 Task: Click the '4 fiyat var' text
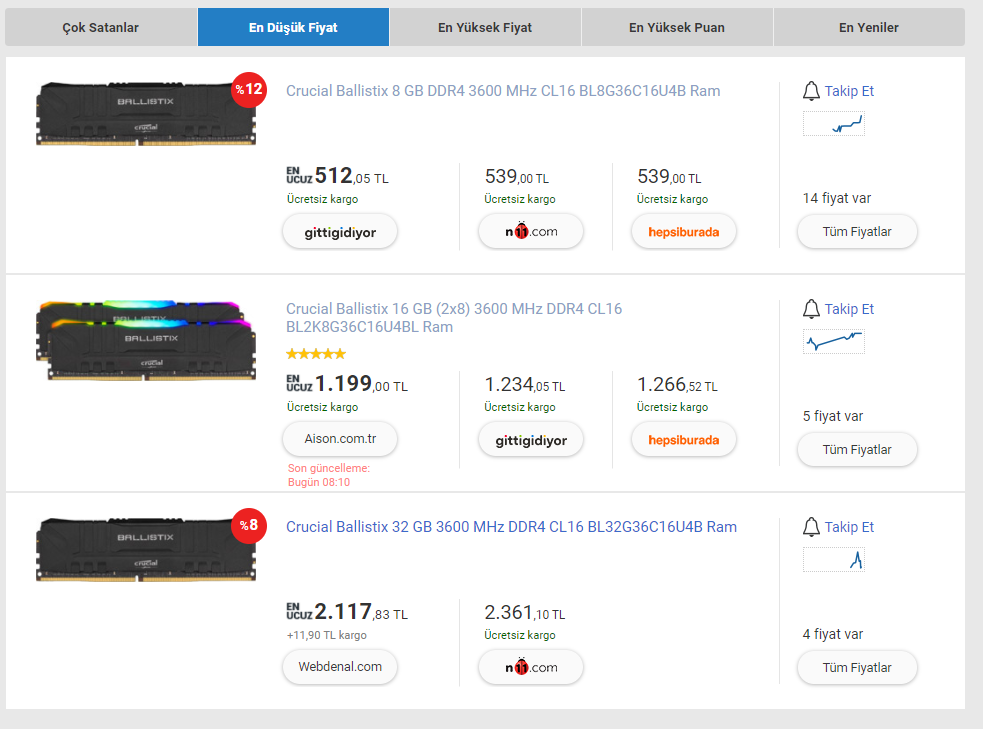pos(833,635)
